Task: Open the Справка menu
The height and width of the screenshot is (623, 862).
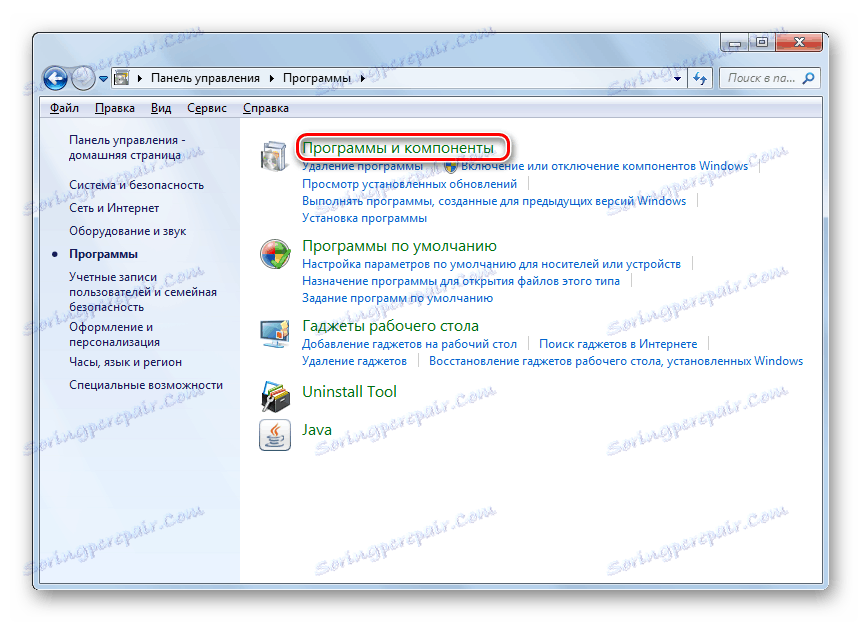Action: click(266, 108)
